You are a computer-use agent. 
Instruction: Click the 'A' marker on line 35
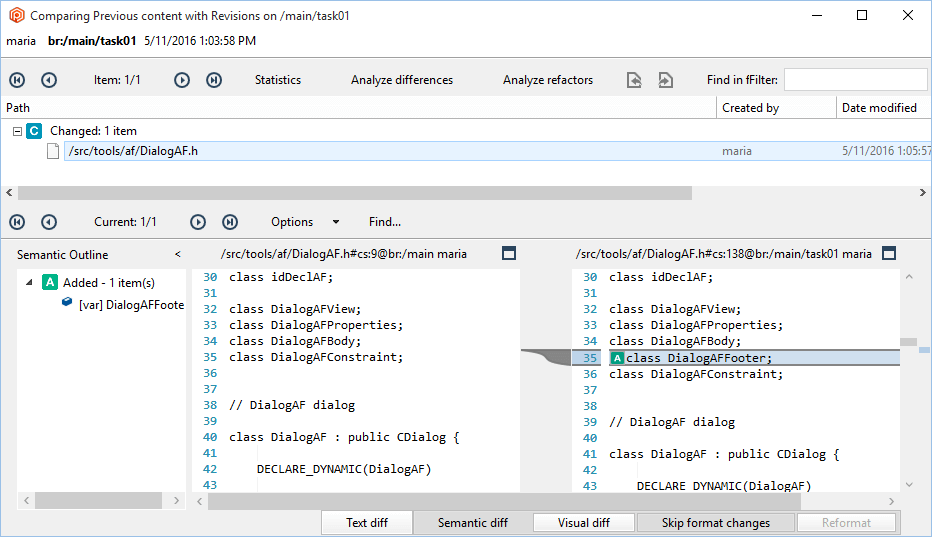[x=617, y=358]
